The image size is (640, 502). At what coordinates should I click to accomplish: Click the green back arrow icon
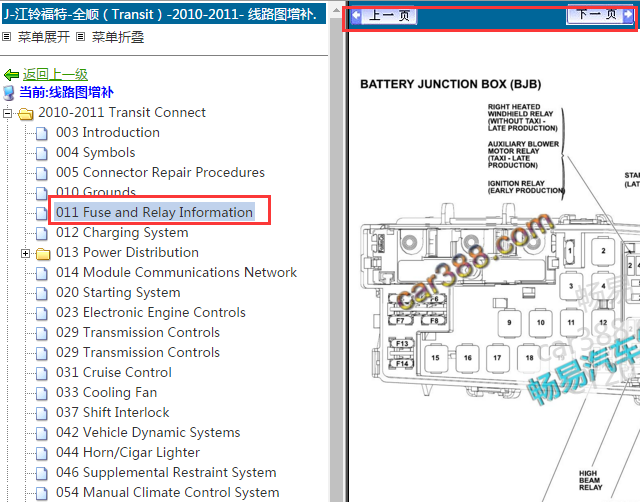[11, 75]
